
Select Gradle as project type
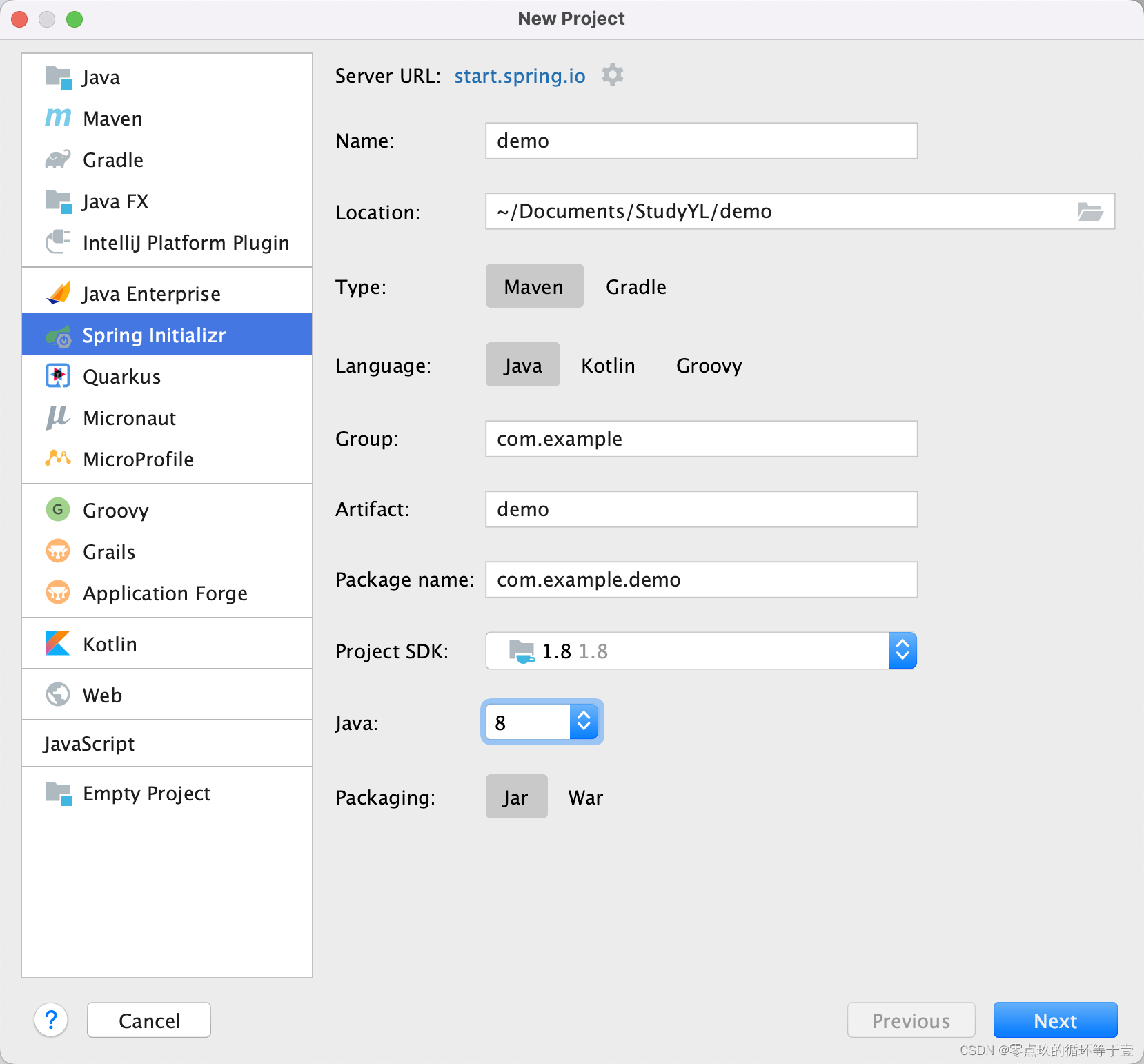[x=636, y=286]
